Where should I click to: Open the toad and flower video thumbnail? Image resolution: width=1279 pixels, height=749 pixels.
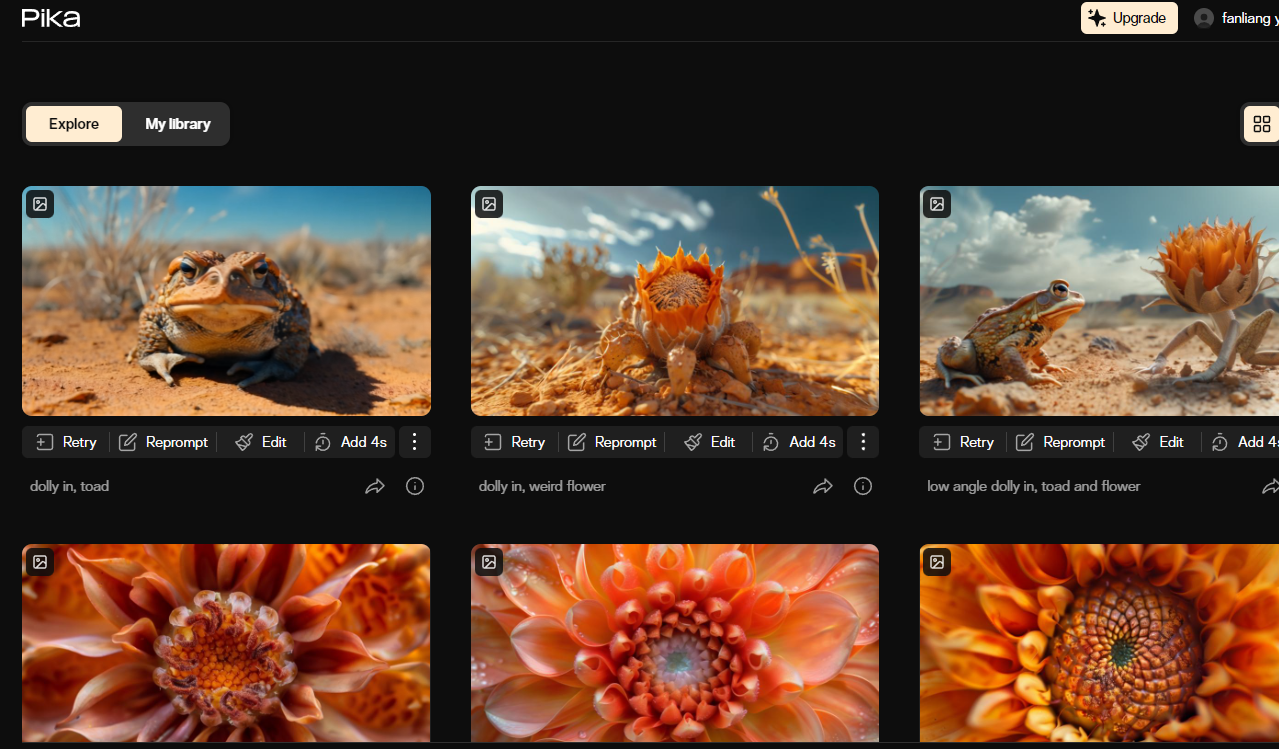1099,301
